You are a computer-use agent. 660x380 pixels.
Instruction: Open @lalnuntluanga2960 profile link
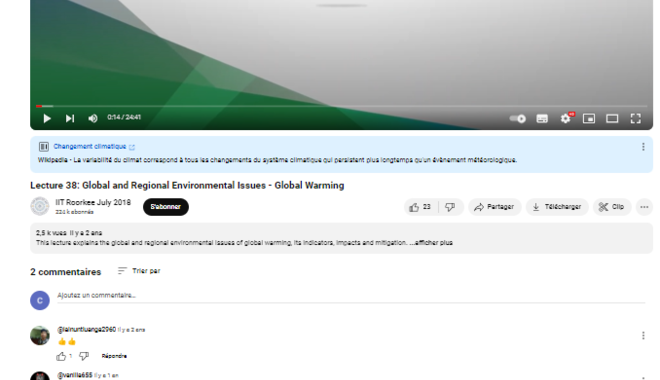(86, 330)
